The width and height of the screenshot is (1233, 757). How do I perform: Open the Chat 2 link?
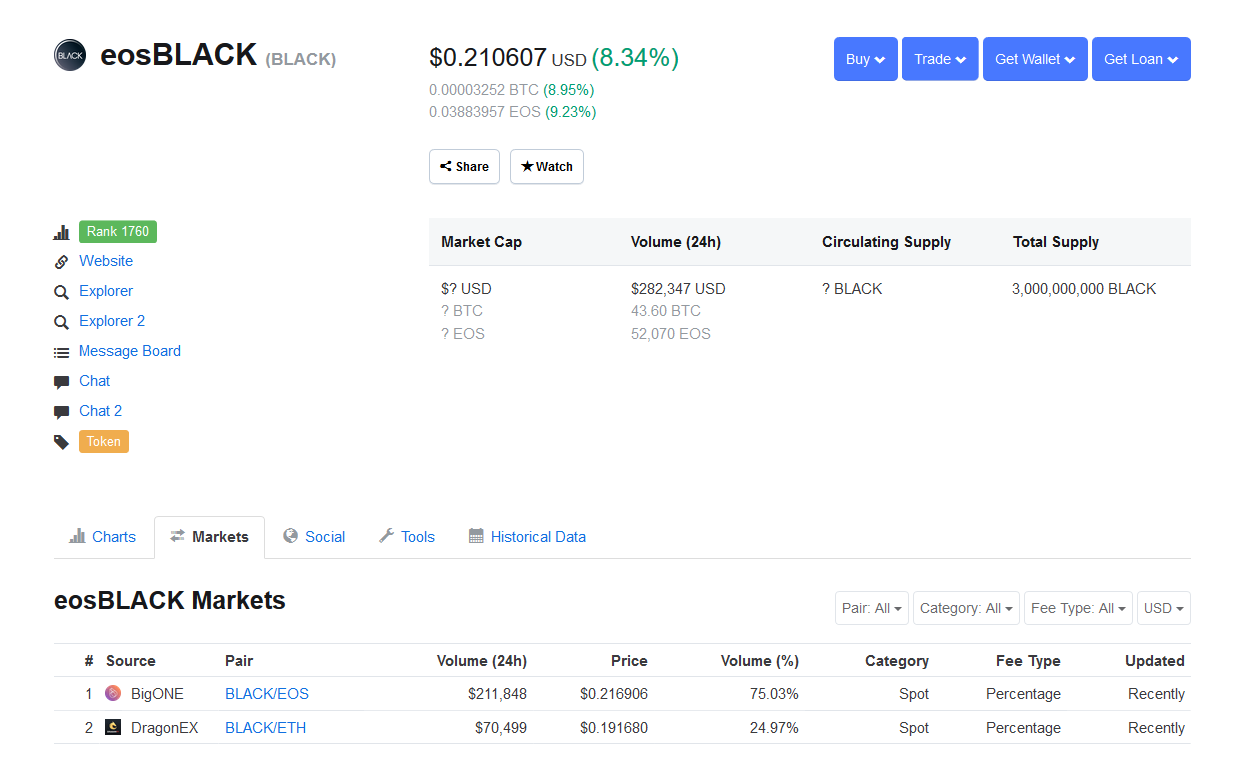click(x=101, y=411)
